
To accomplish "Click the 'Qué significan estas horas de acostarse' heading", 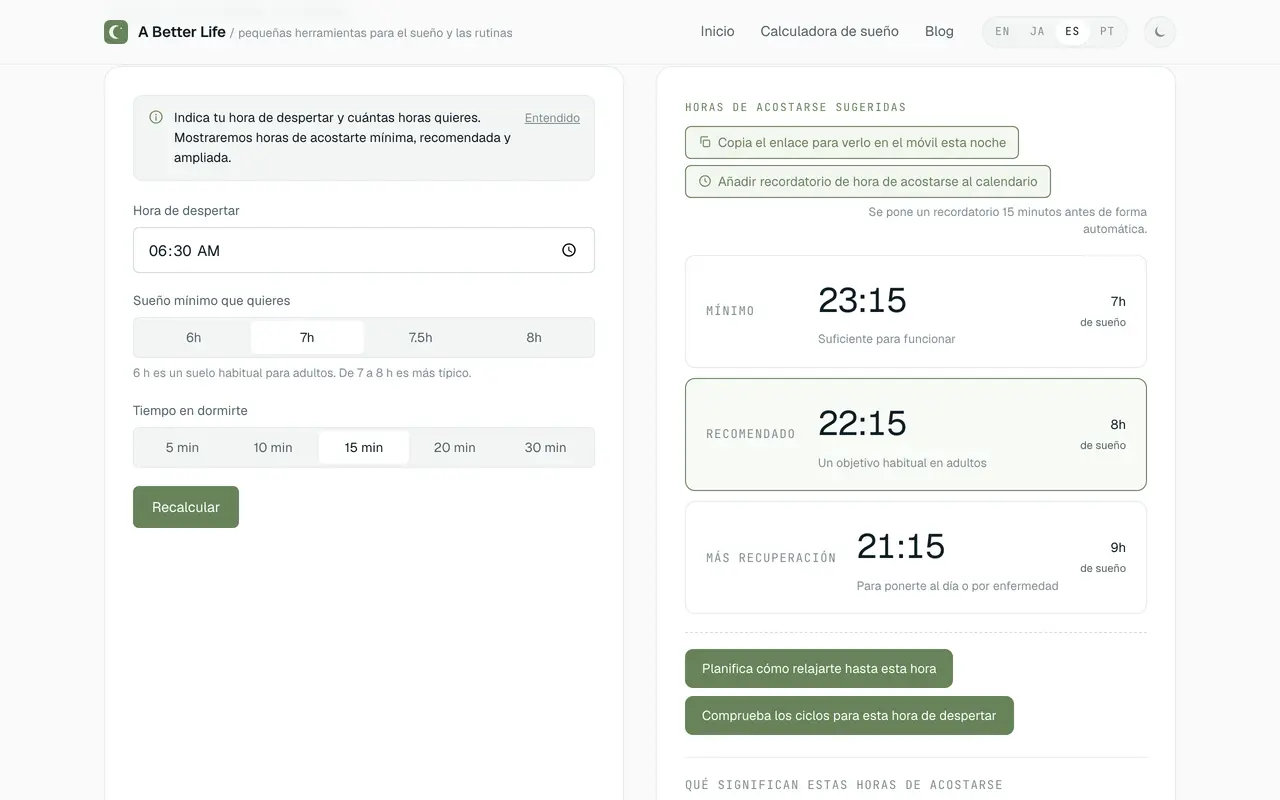I will (844, 785).
